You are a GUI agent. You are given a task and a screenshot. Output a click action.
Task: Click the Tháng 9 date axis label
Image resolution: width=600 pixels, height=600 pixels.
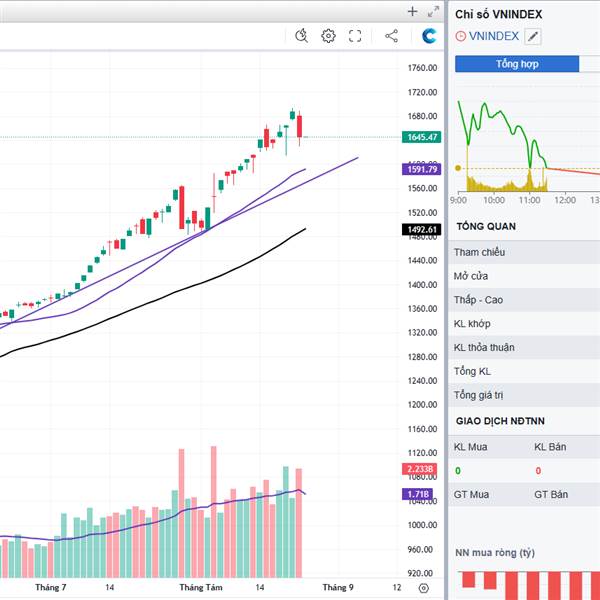338,587
